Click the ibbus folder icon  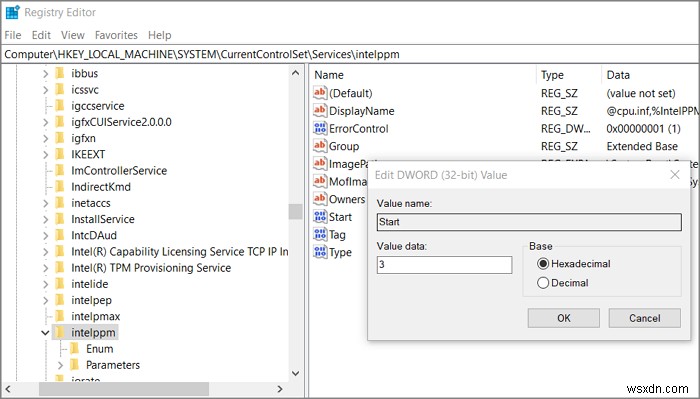pos(60,73)
